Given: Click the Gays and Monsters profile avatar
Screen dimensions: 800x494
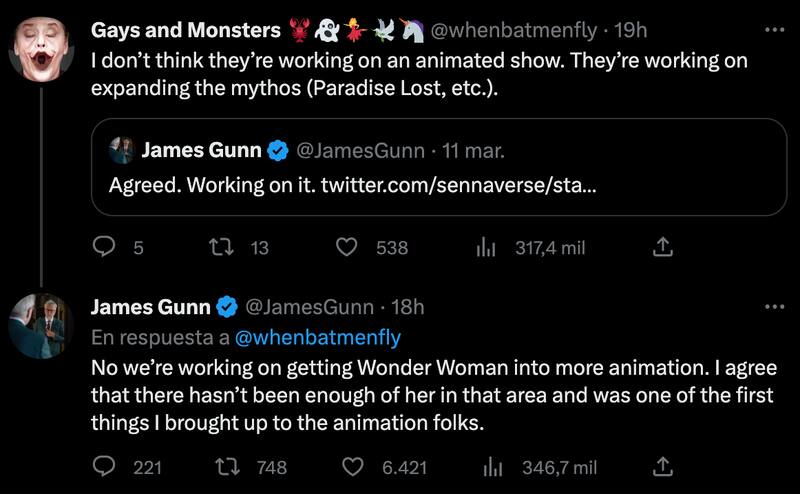Looking at the screenshot, I should click(x=41, y=47).
